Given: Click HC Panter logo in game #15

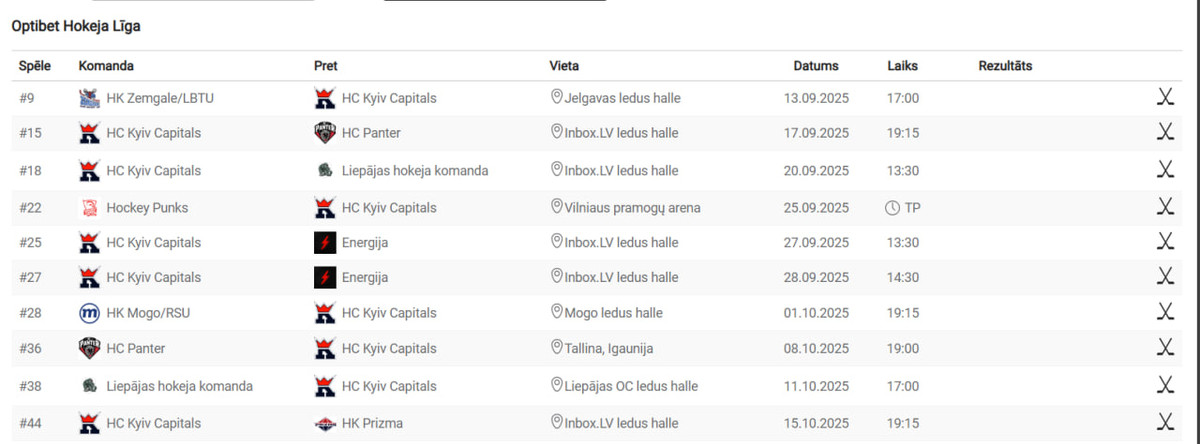Looking at the screenshot, I should pos(325,133).
